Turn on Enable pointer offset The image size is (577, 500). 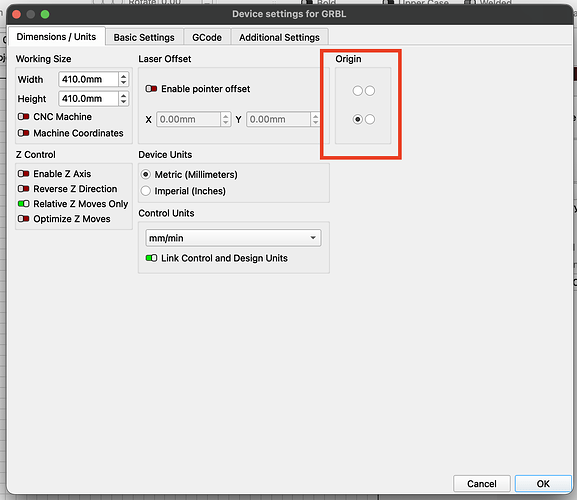coord(151,89)
